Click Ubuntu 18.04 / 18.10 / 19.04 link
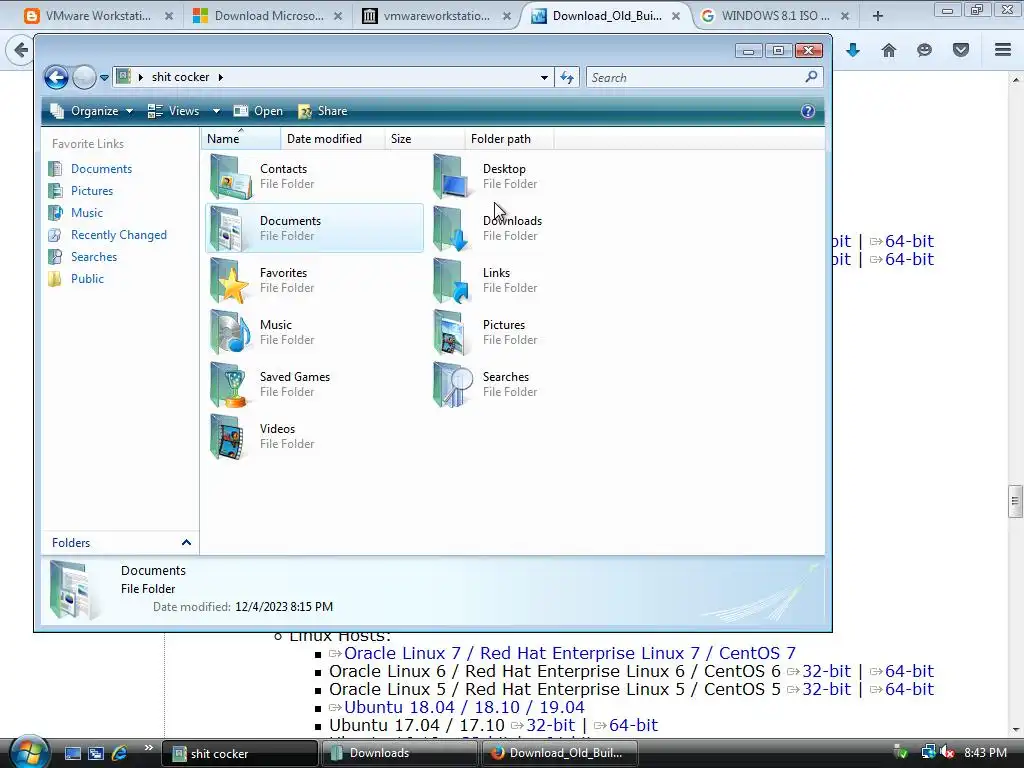Screen dimensions: 1024x768 pyautogui.click(x=464, y=707)
